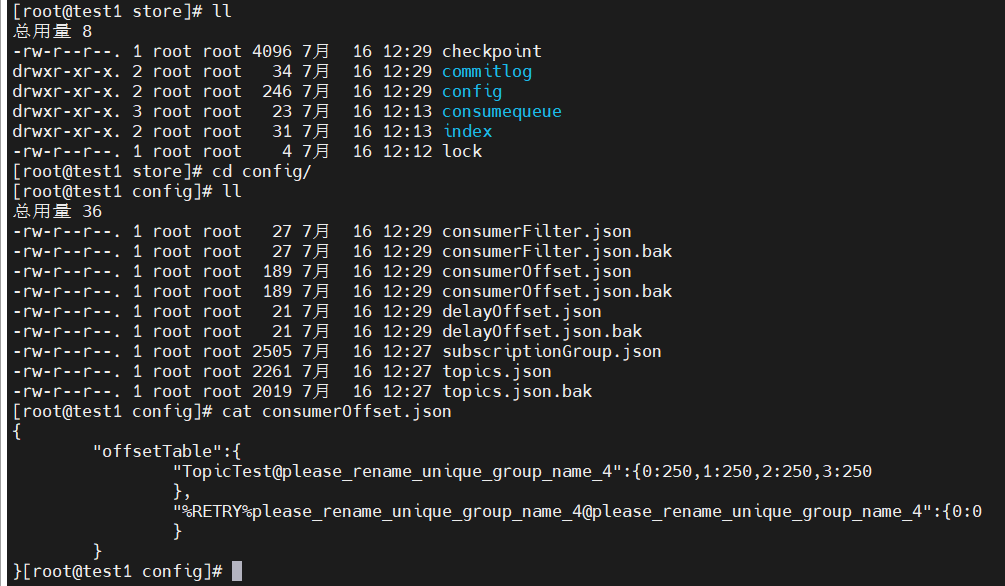Click the blue consumequeue directory name
Screen dimensions: 1005x586
point(501,111)
